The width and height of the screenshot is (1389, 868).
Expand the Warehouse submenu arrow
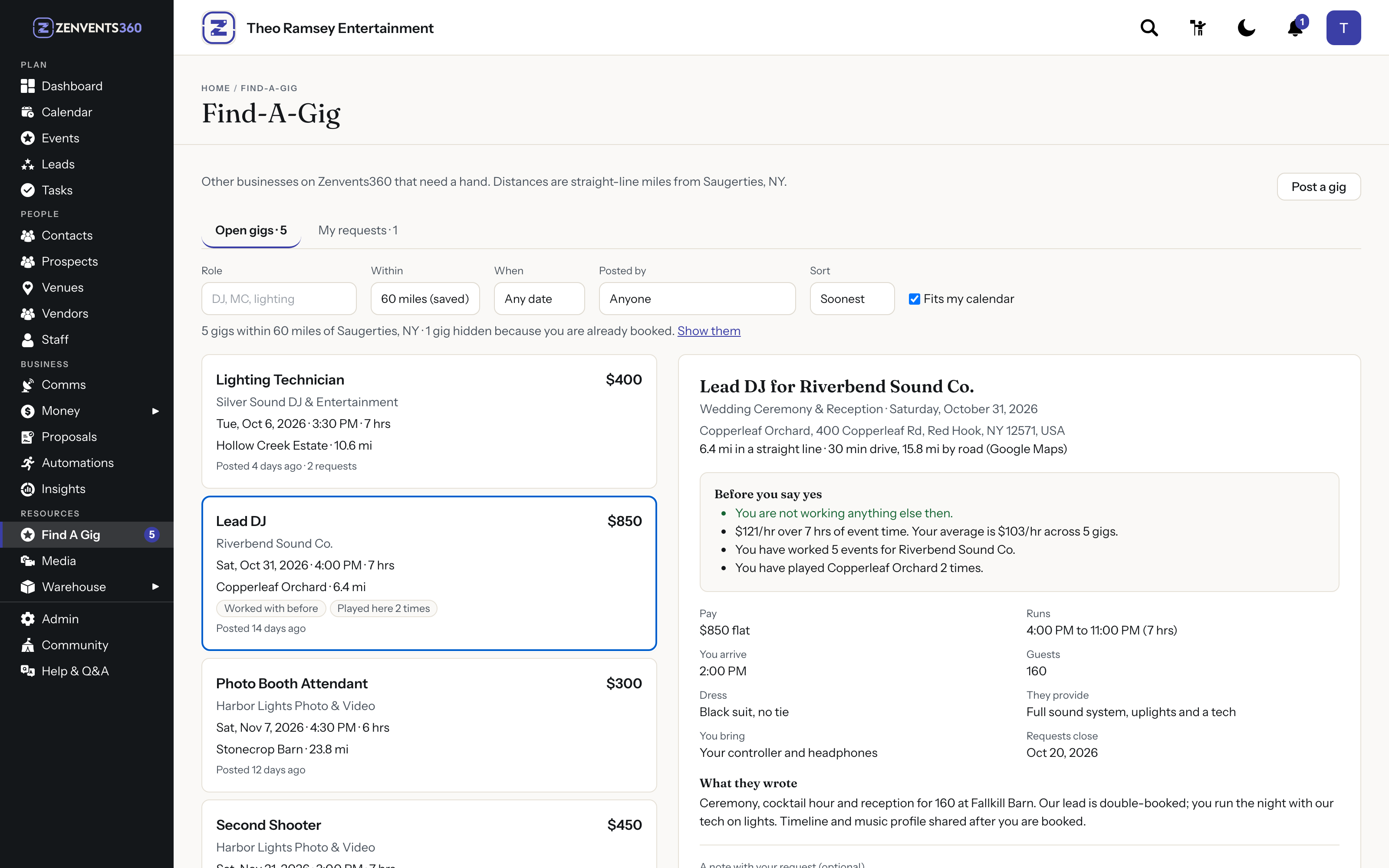tap(155, 587)
